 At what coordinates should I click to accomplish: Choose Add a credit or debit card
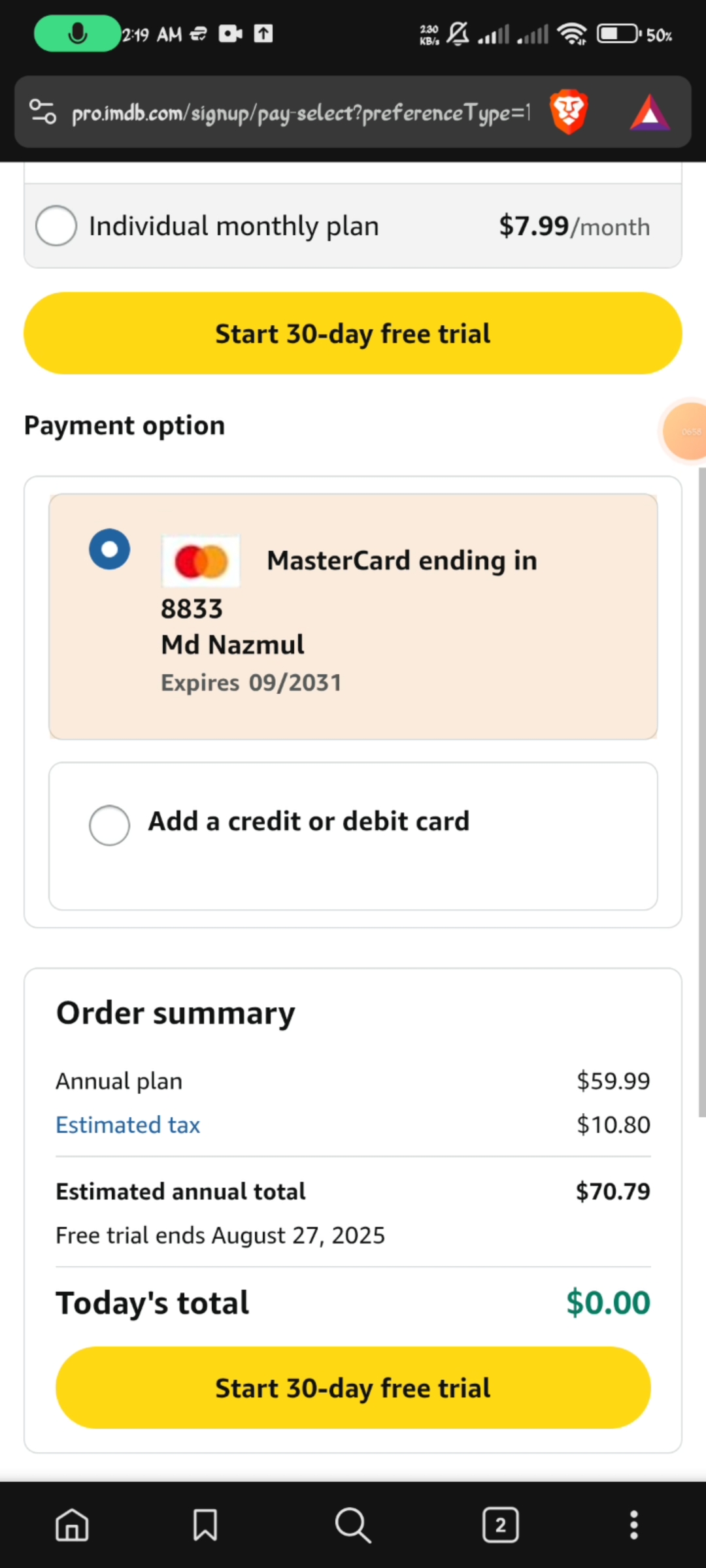pyautogui.click(x=110, y=825)
